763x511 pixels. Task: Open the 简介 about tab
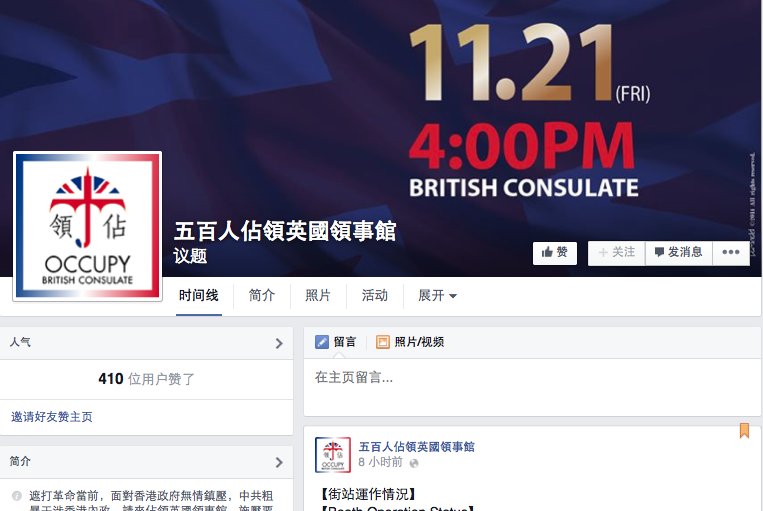pos(262,295)
